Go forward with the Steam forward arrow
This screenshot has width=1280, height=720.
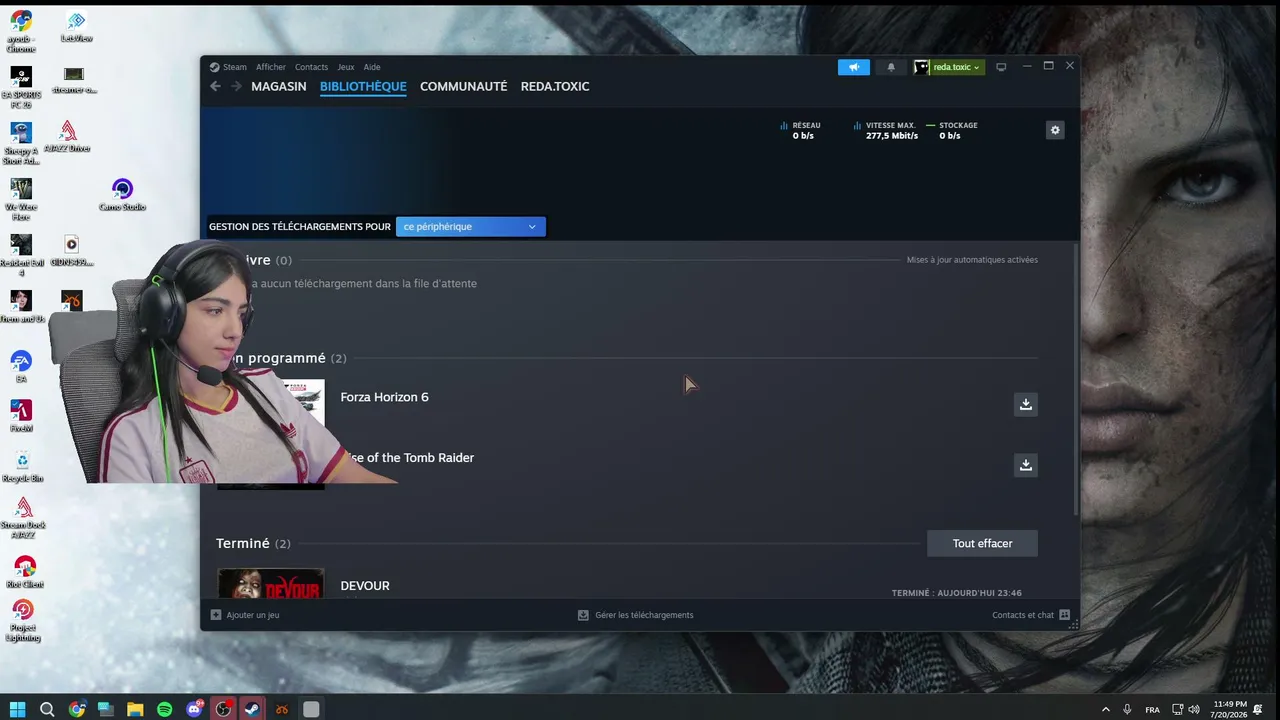[237, 87]
